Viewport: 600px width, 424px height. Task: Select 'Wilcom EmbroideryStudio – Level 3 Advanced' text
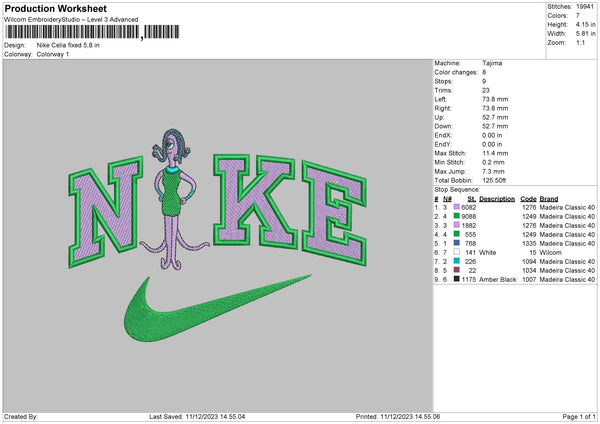click(x=71, y=19)
